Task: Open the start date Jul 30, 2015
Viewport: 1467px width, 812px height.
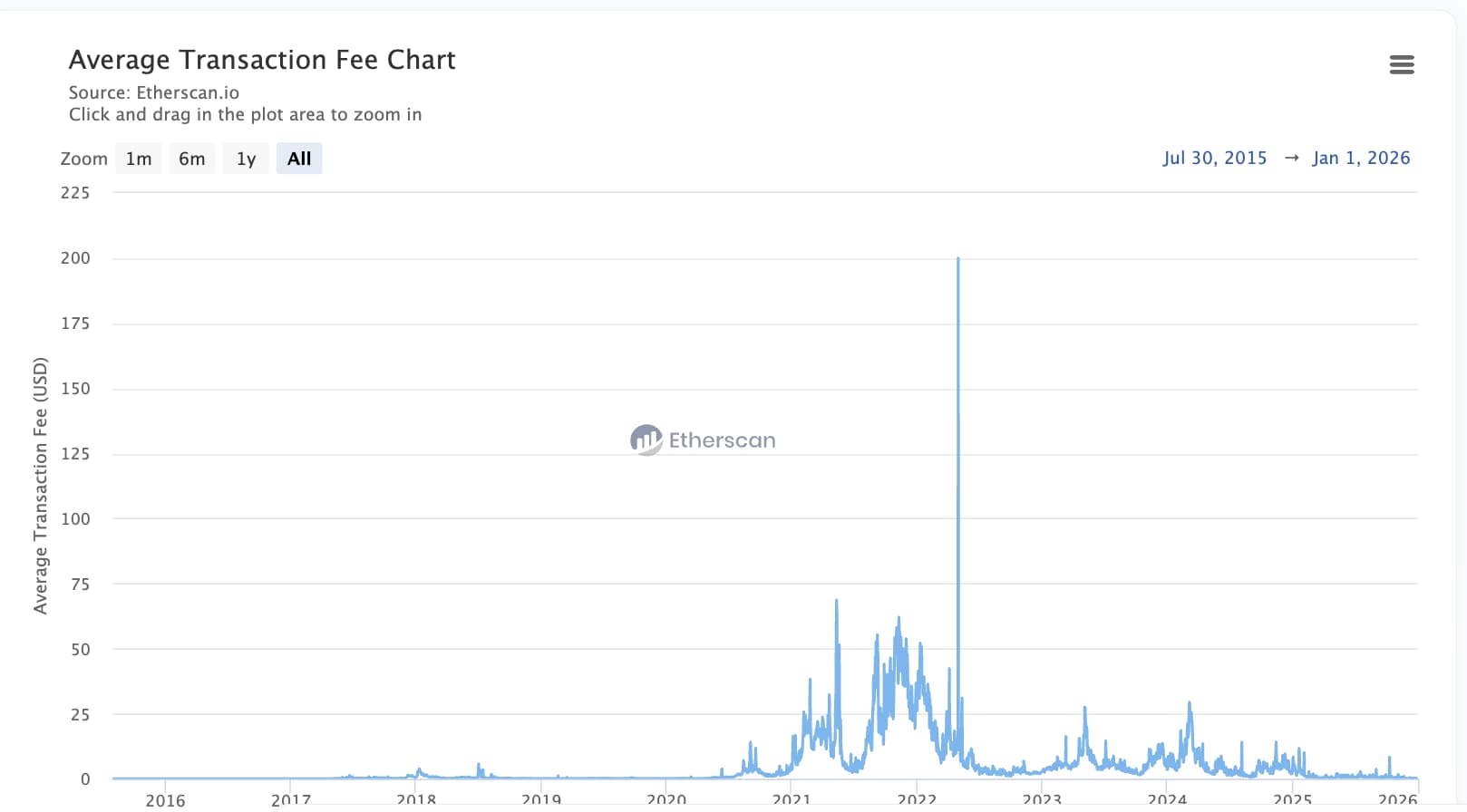Action: tap(1215, 158)
